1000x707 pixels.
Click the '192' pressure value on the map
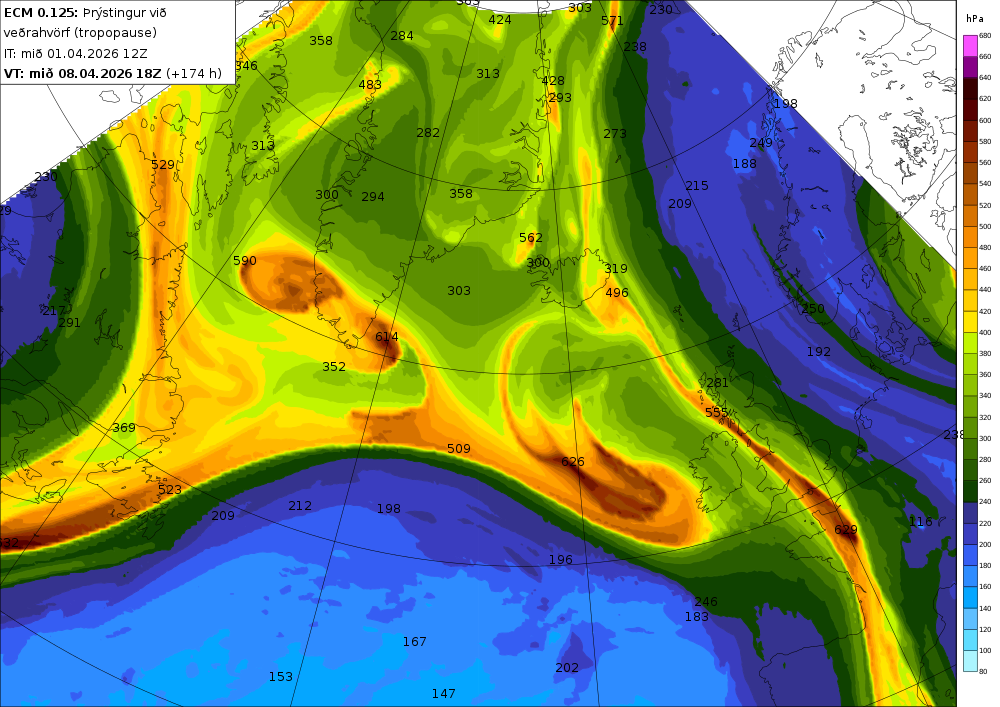[x=819, y=352]
